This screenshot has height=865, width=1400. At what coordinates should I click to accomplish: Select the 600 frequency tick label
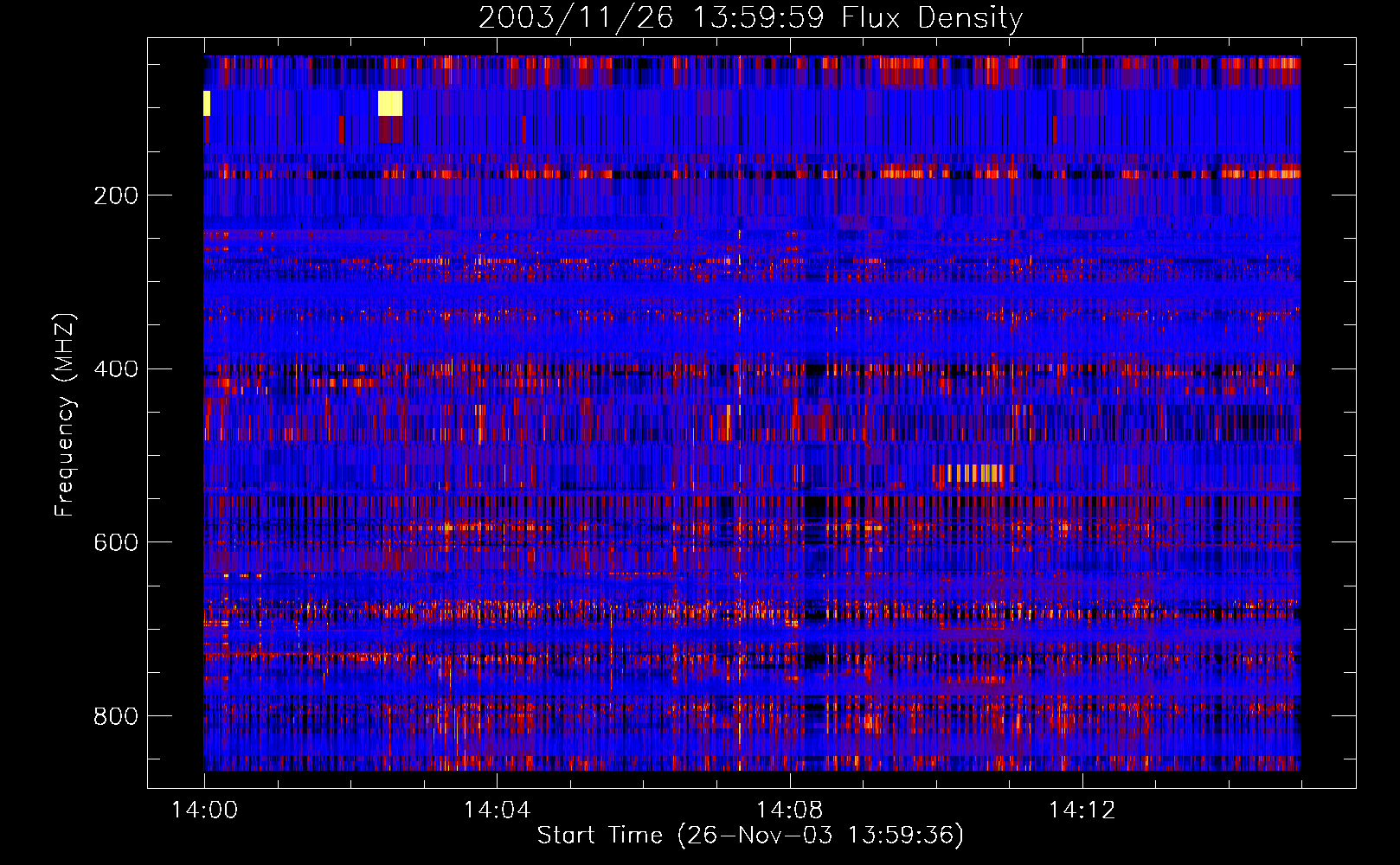point(116,542)
